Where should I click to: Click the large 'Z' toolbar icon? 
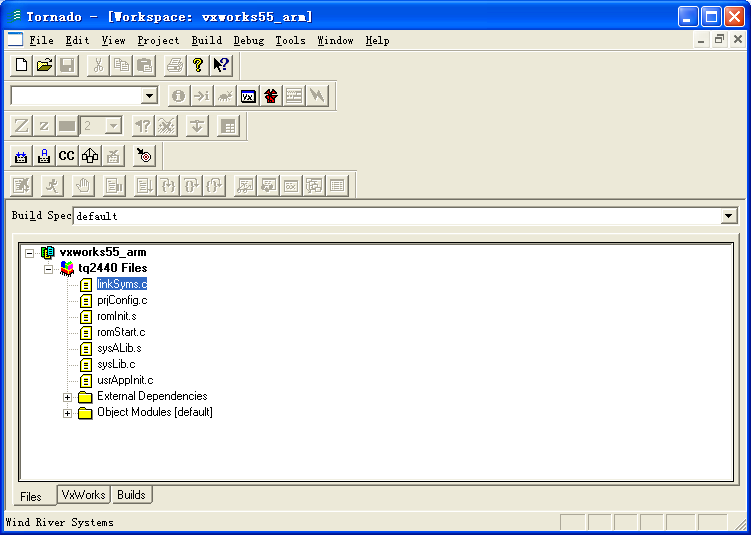coord(21,126)
